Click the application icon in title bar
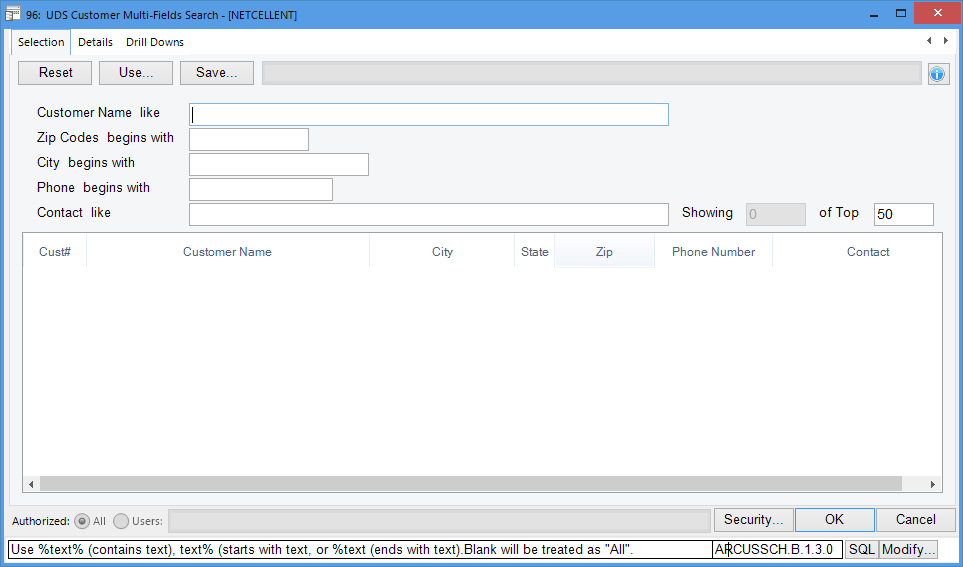The height and width of the screenshot is (567, 963). point(14,15)
